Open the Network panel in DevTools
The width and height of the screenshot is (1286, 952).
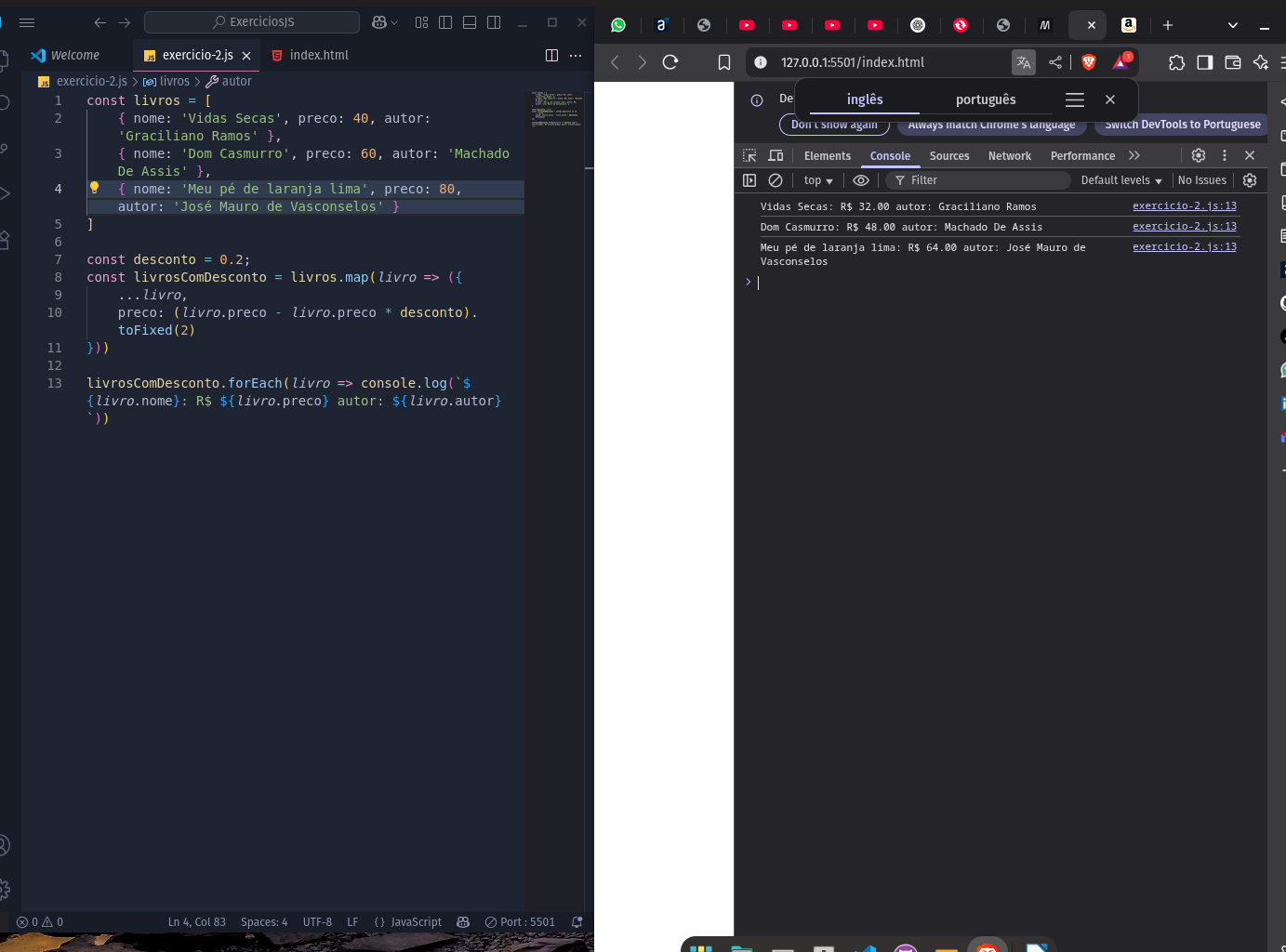point(1010,156)
